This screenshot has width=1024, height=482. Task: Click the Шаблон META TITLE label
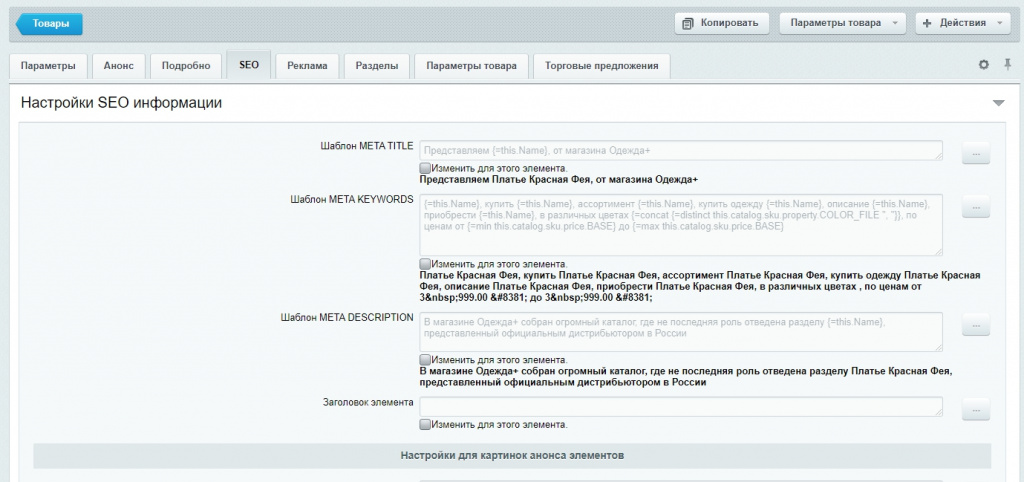pyautogui.click(x=366, y=146)
